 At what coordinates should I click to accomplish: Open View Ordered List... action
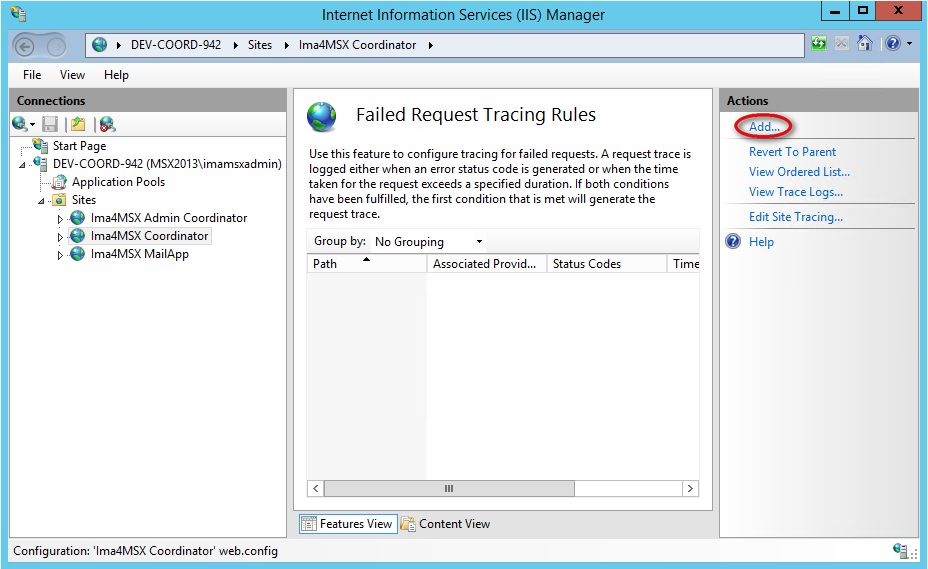click(x=800, y=172)
